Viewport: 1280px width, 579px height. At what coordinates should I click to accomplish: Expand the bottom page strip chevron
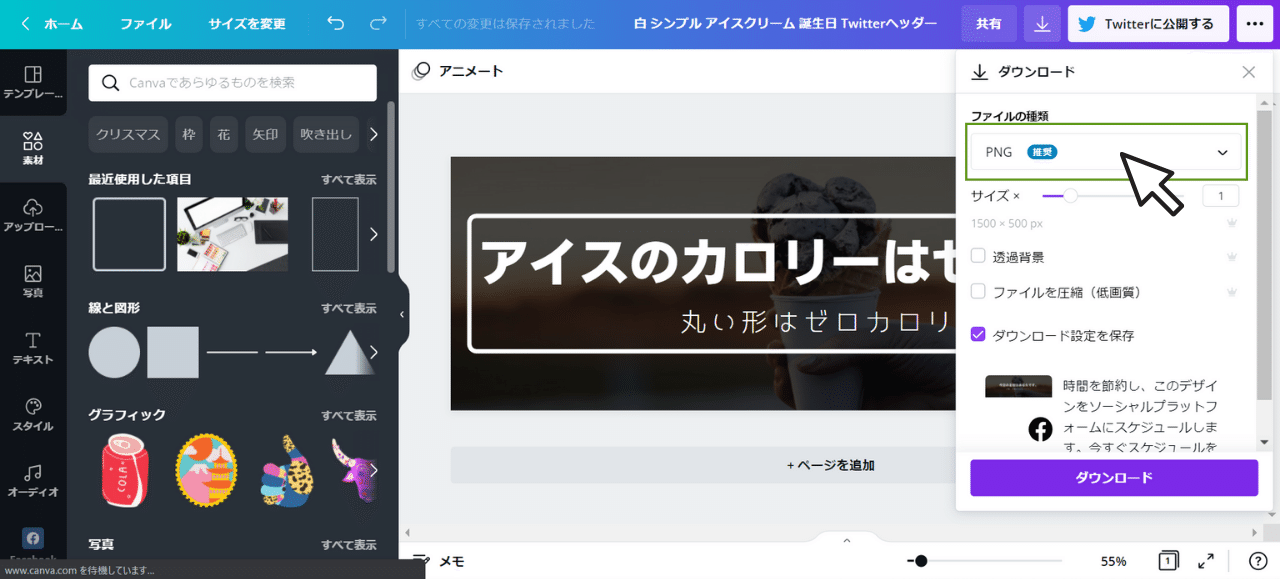tap(846, 540)
